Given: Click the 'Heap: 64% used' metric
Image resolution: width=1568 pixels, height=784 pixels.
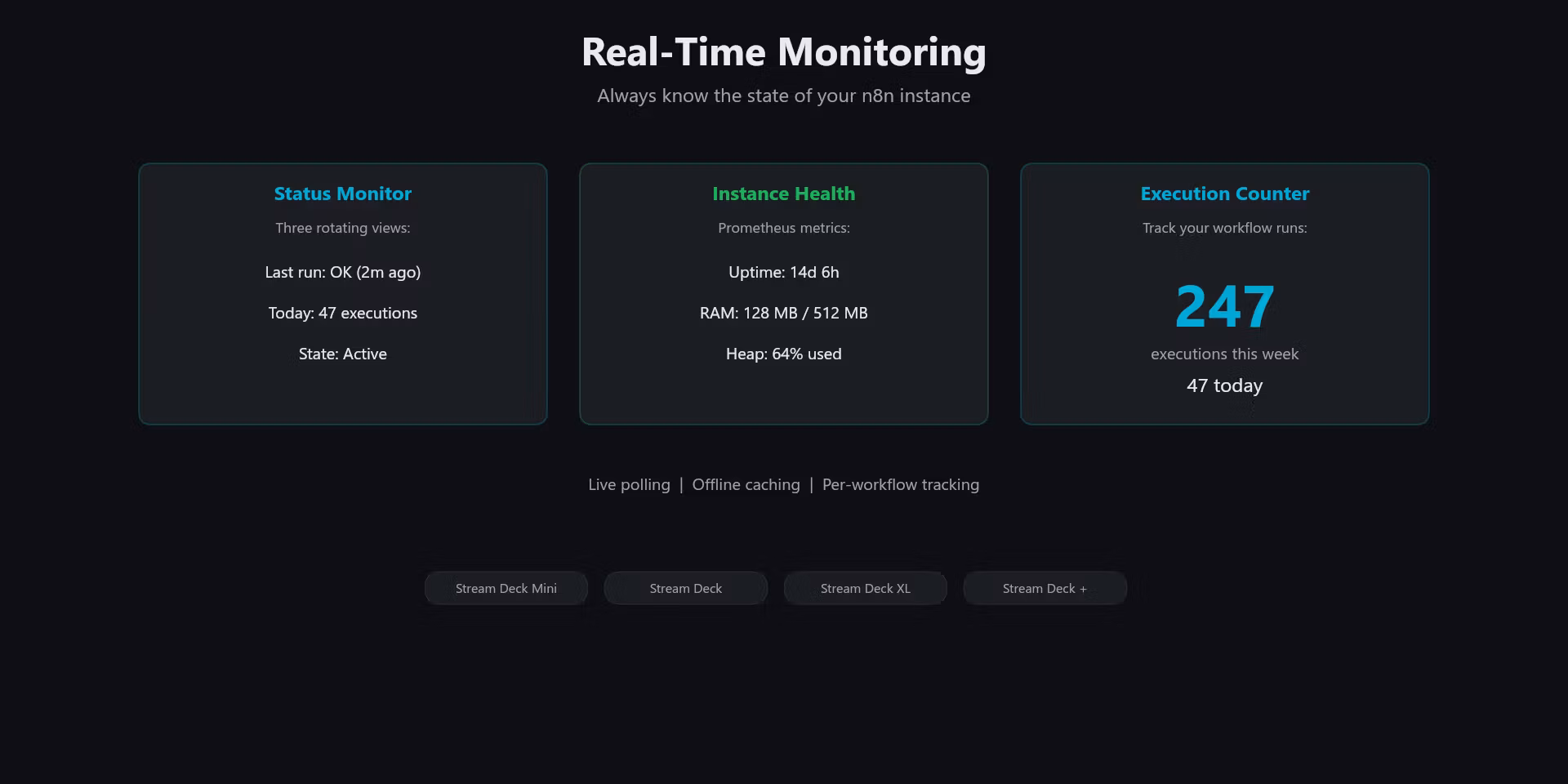Looking at the screenshot, I should [x=783, y=354].
